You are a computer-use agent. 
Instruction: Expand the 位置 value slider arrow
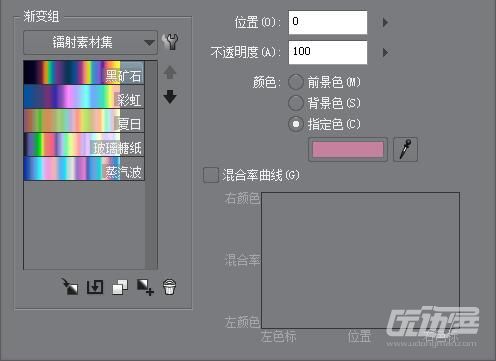(385, 22)
